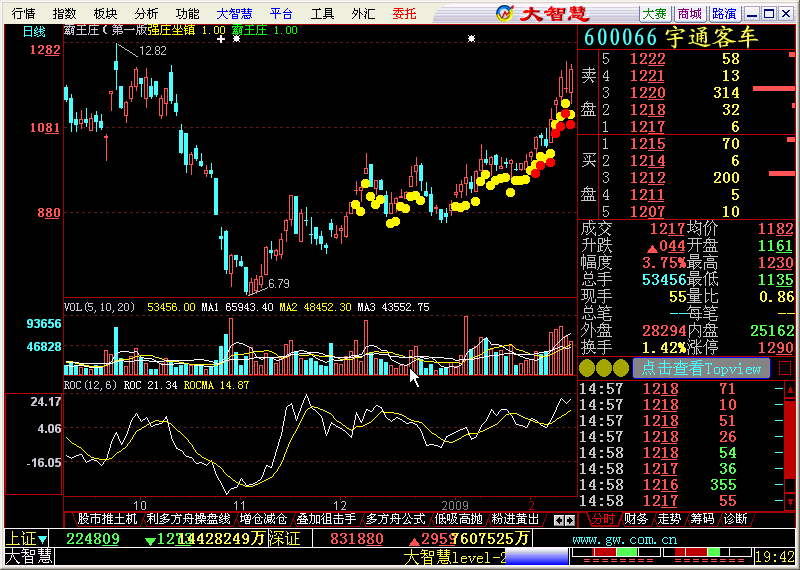Image resolution: width=800 pixels, height=570 pixels.
Task: Click the 点击查看Topview button
Action: [701, 368]
